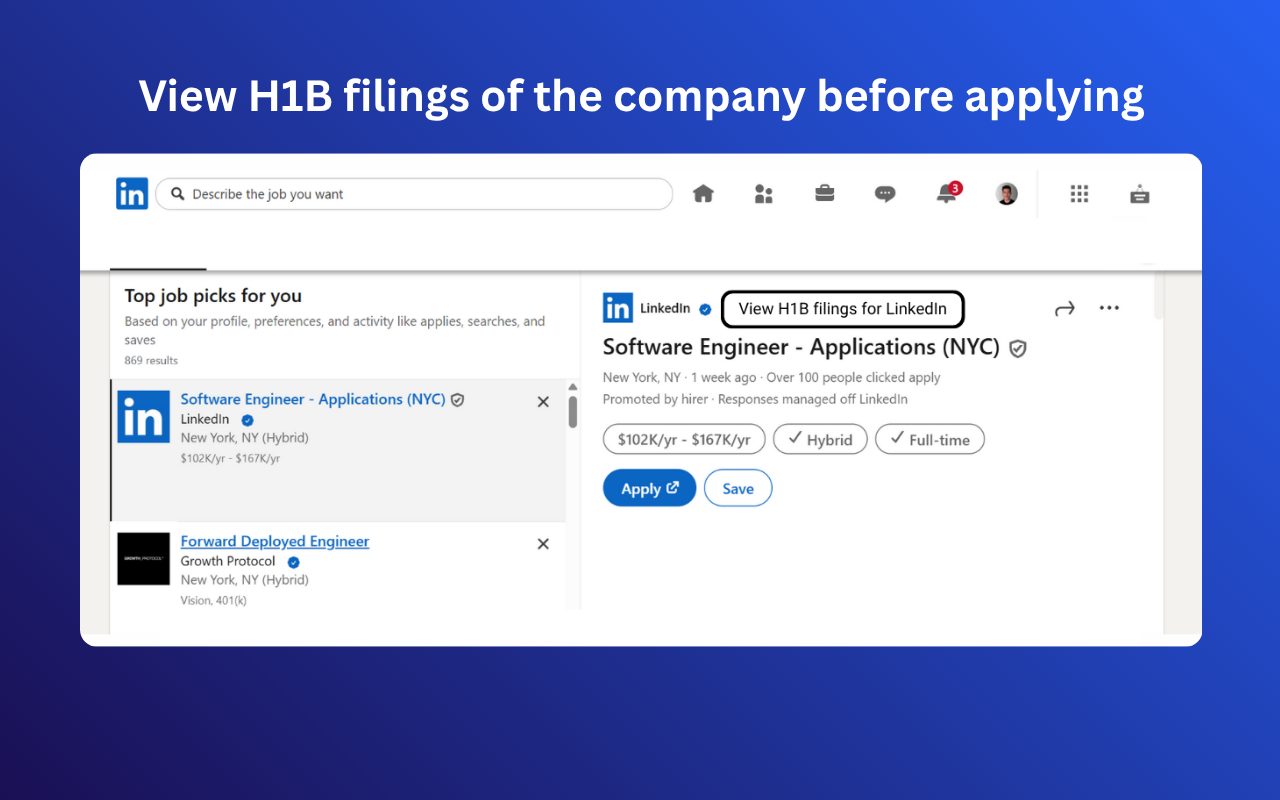Click the 'Top job picks for you' heading
Viewport: 1280px width, 800px height.
pyautogui.click(x=213, y=296)
